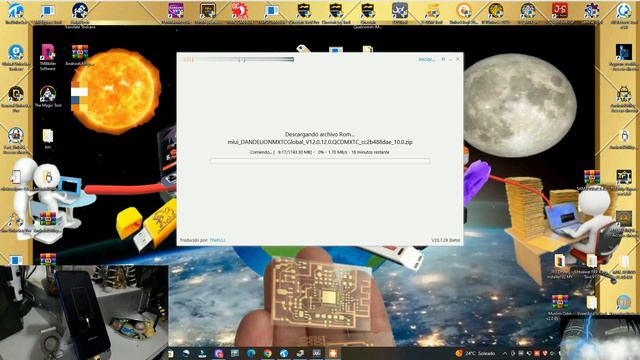Open the red J-S desktop shortcut
This screenshot has height=360, width=640.
[560, 11]
